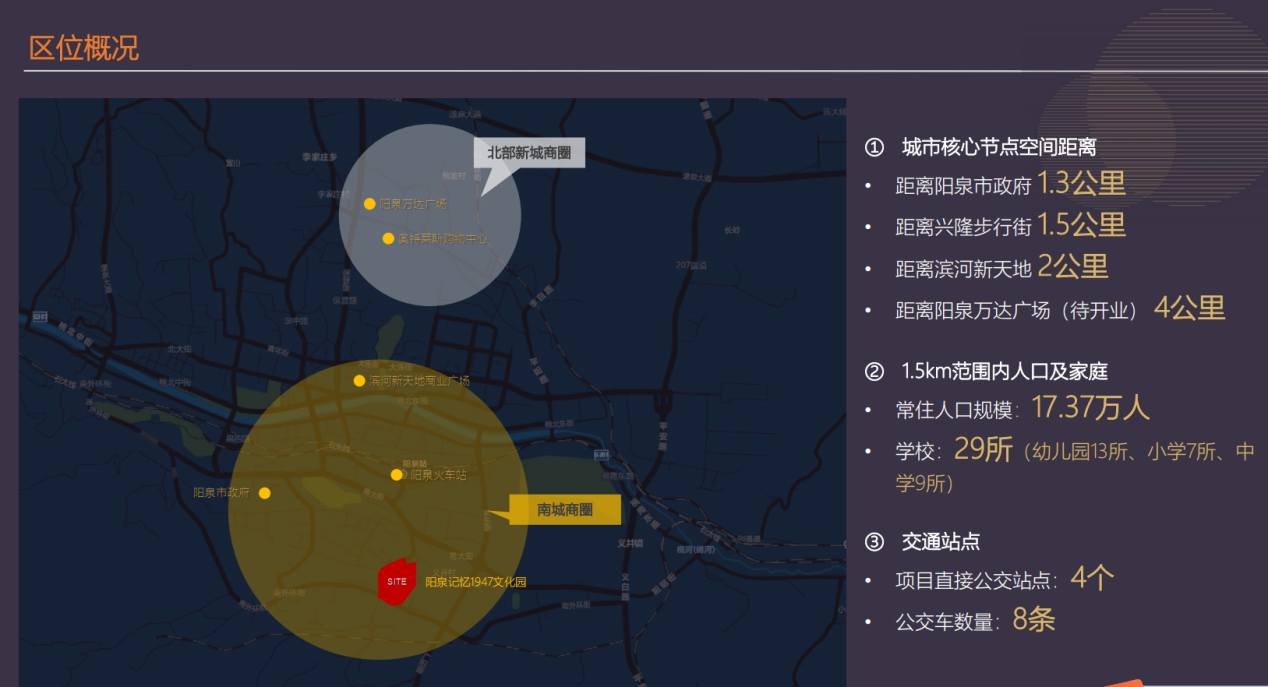Select the 北部新城商圈 callout label
The height and width of the screenshot is (687, 1268).
(529, 153)
